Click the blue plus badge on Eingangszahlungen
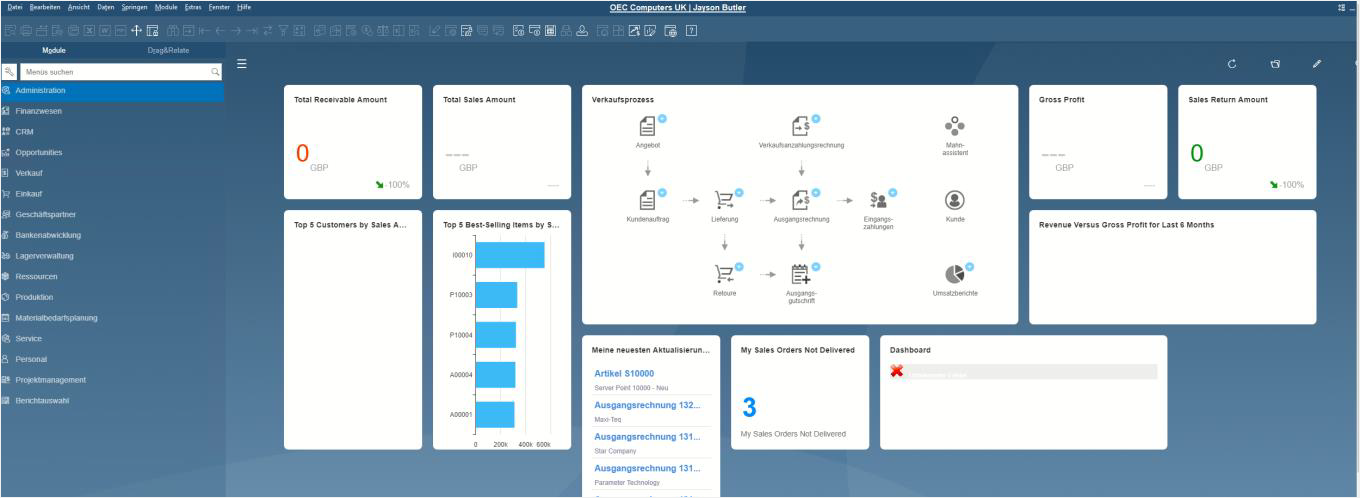The width and height of the screenshot is (1360, 498). (x=893, y=193)
